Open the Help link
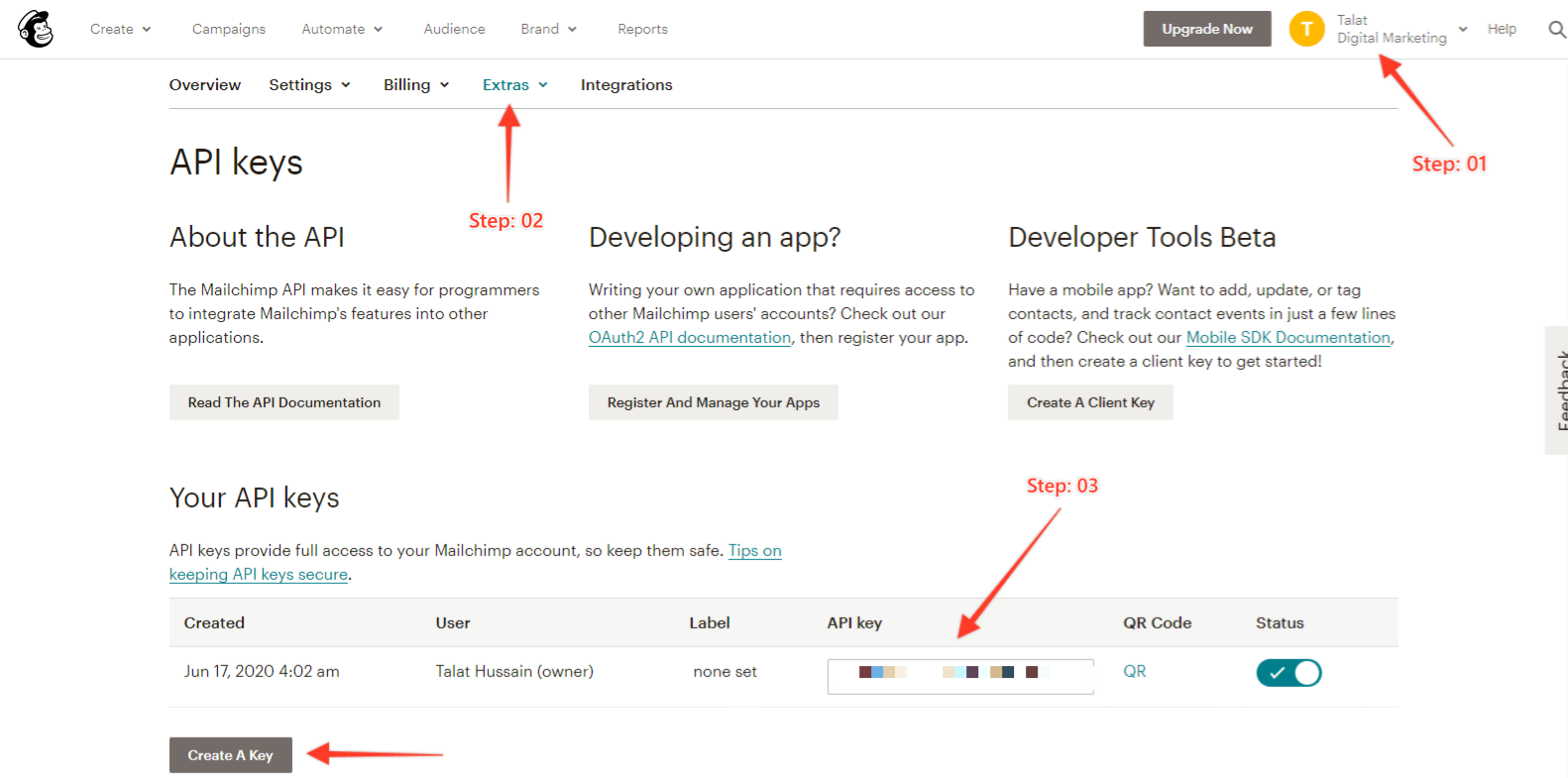Screen dimensions: 1568x778 (x=1502, y=29)
